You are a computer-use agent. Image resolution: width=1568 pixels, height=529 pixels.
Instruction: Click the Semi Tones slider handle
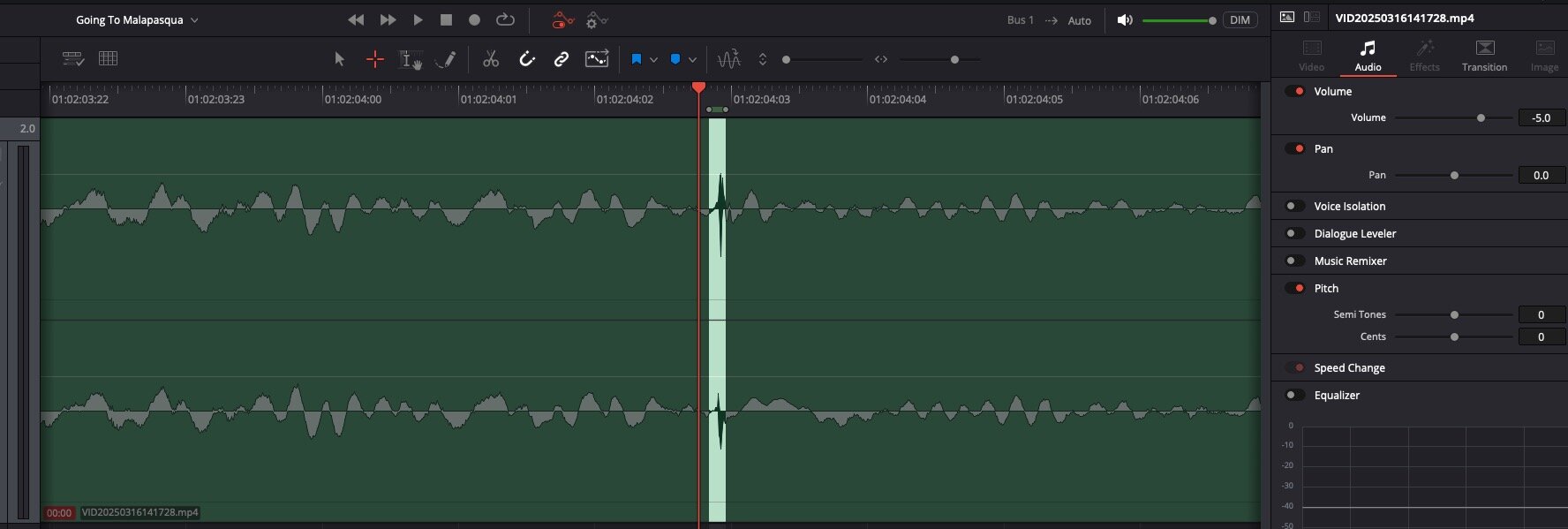(1454, 314)
